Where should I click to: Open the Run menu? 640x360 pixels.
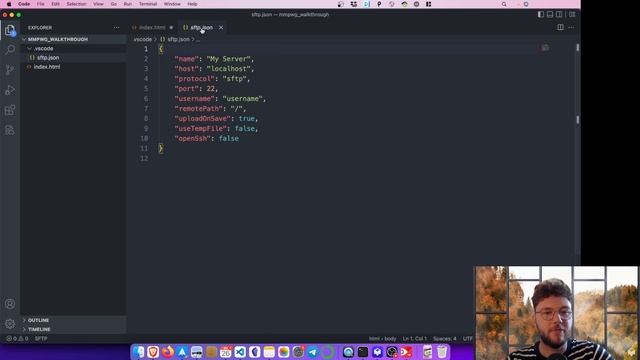[x=128, y=4]
